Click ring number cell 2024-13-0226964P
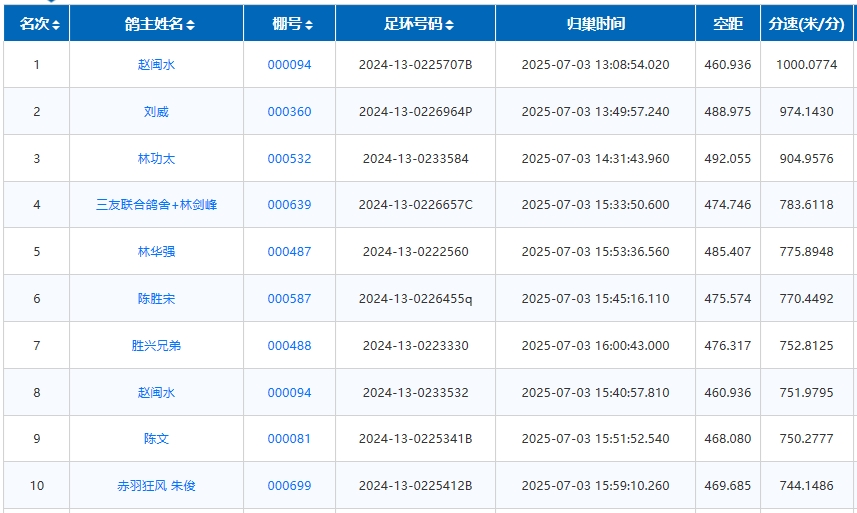This screenshot has height=513, width=857. click(x=415, y=112)
